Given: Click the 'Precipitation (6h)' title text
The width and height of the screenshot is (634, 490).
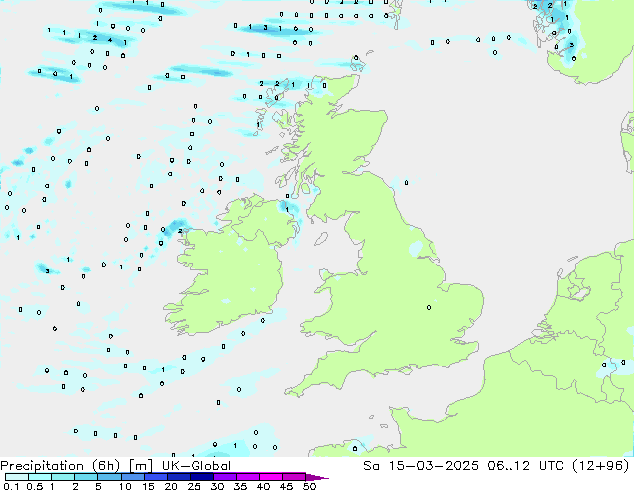Looking at the screenshot, I should coord(60,466).
